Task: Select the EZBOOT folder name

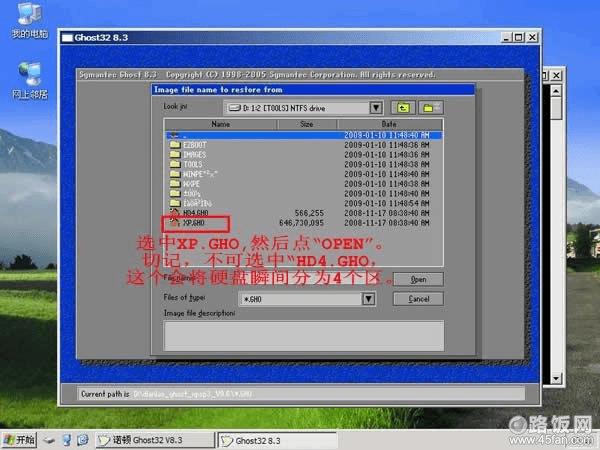Action: click(194, 145)
